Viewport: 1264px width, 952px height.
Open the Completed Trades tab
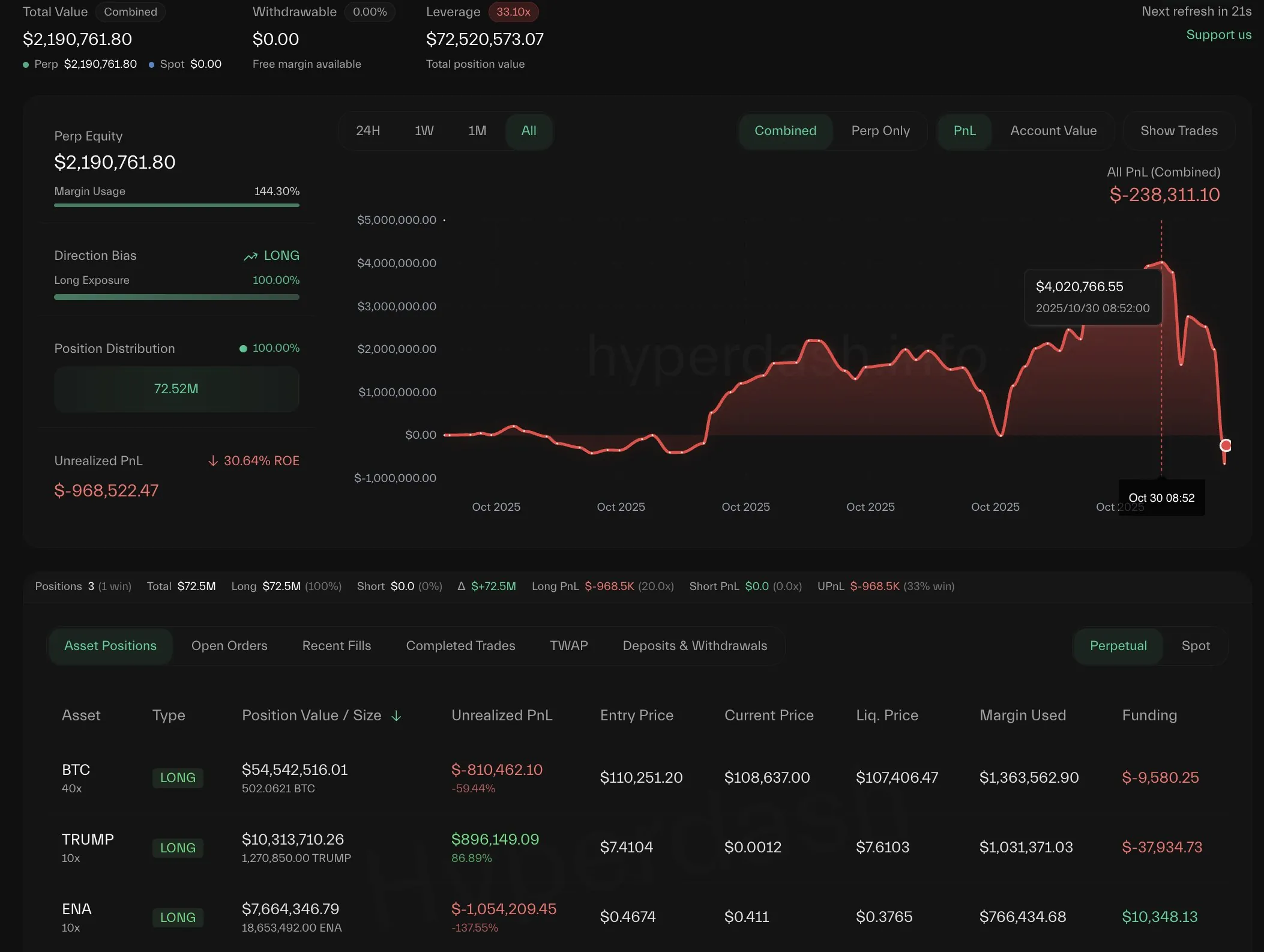point(460,646)
